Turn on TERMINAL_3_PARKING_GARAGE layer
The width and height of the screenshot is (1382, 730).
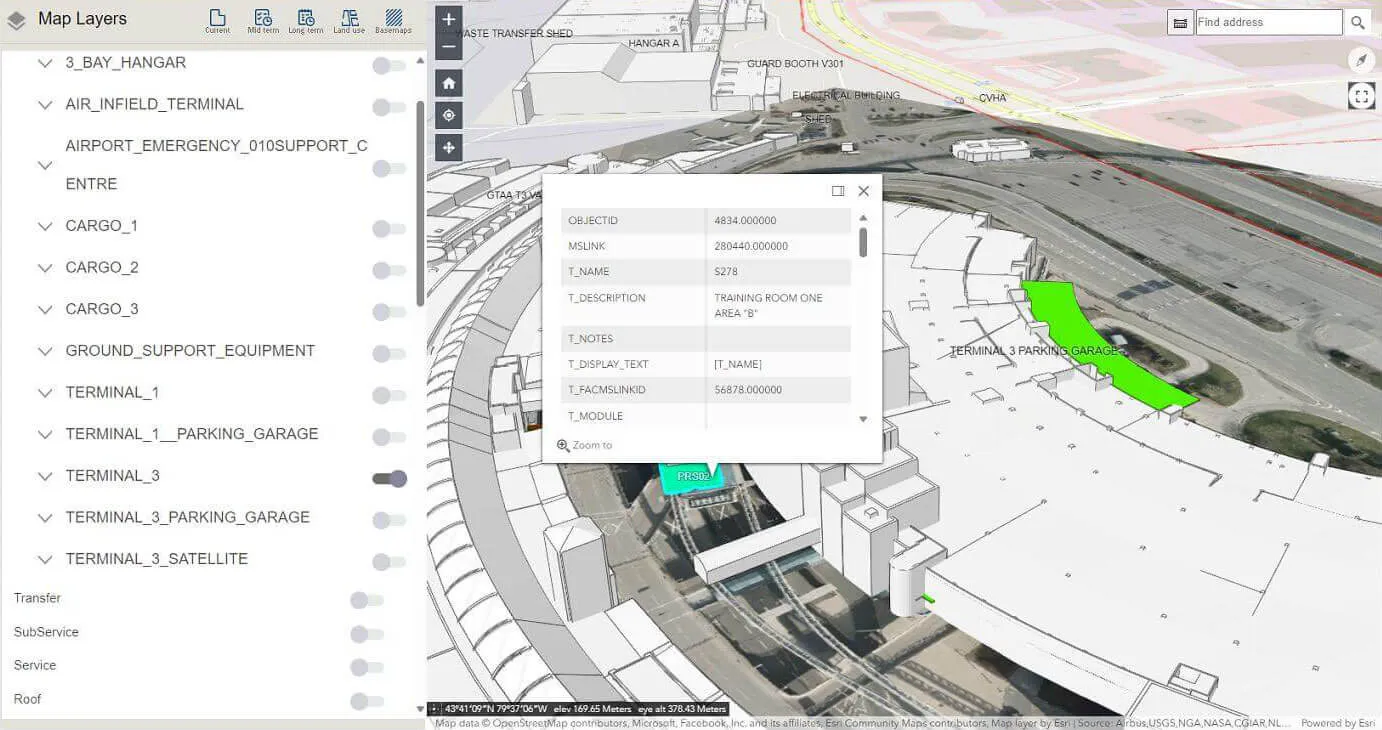coord(389,520)
